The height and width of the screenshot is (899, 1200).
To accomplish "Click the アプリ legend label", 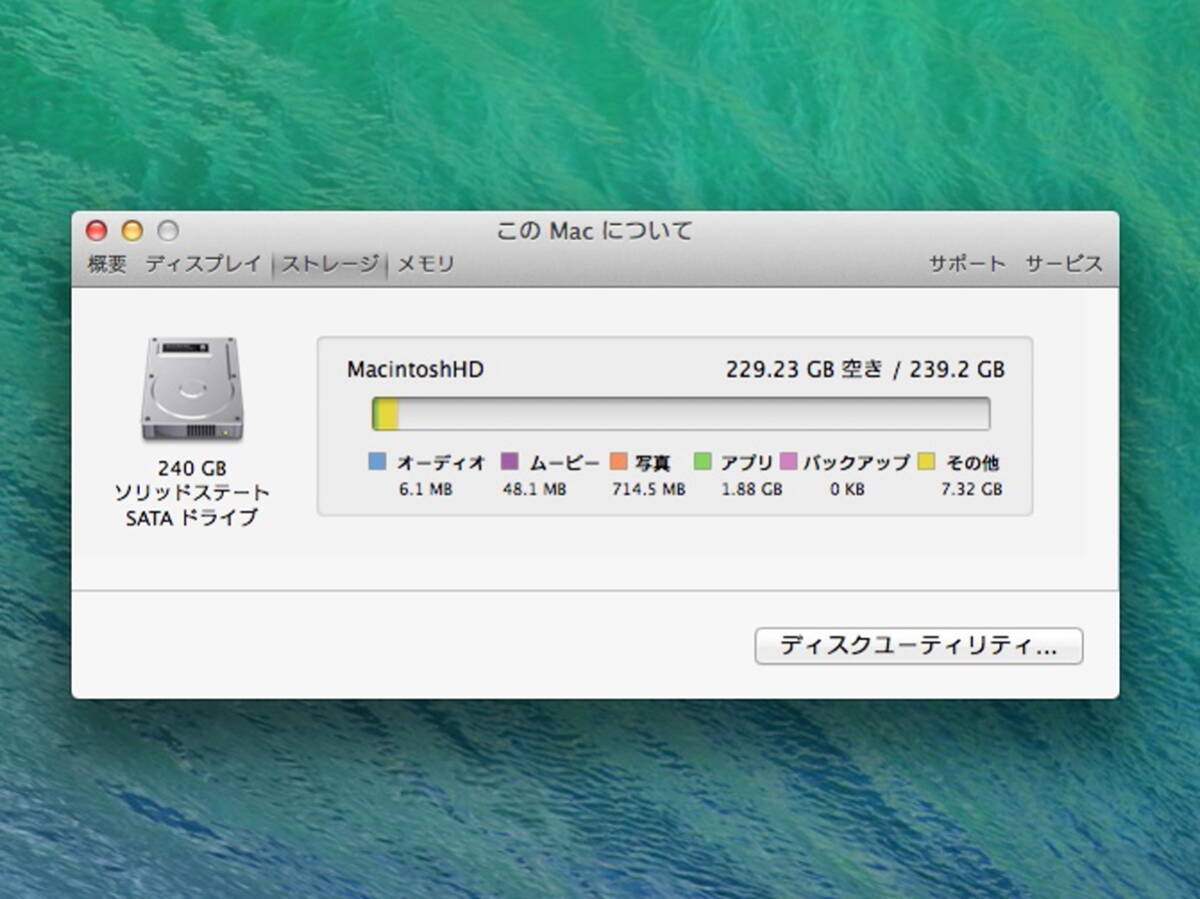I will (747, 463).
